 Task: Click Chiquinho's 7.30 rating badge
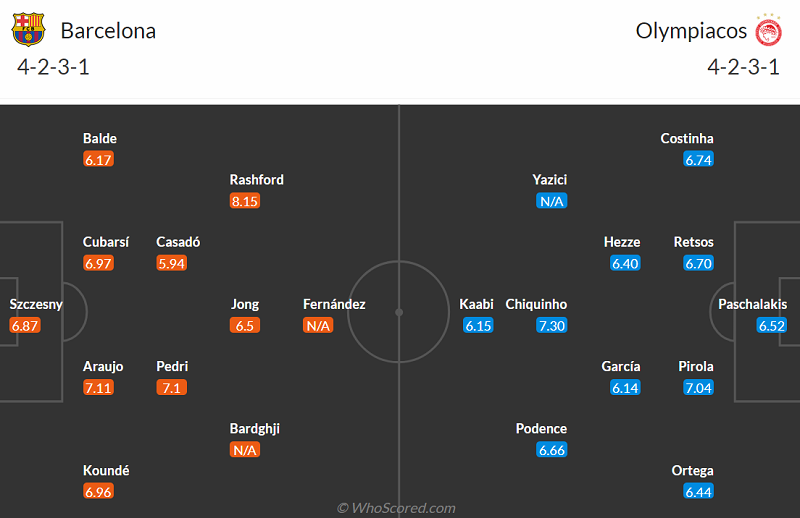click(551, 325)
